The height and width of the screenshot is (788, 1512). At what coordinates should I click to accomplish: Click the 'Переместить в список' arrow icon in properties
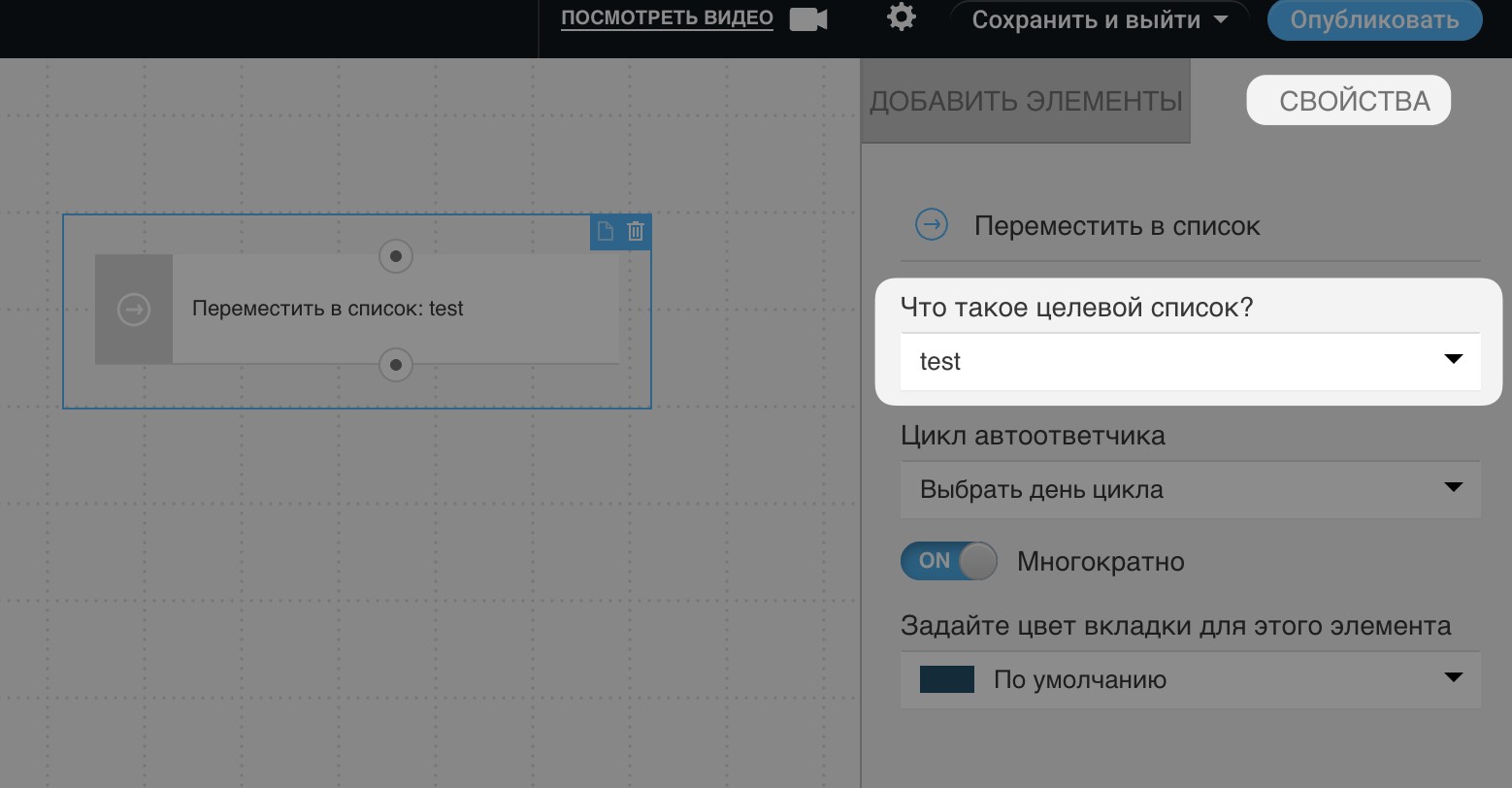tap(932, 226)
